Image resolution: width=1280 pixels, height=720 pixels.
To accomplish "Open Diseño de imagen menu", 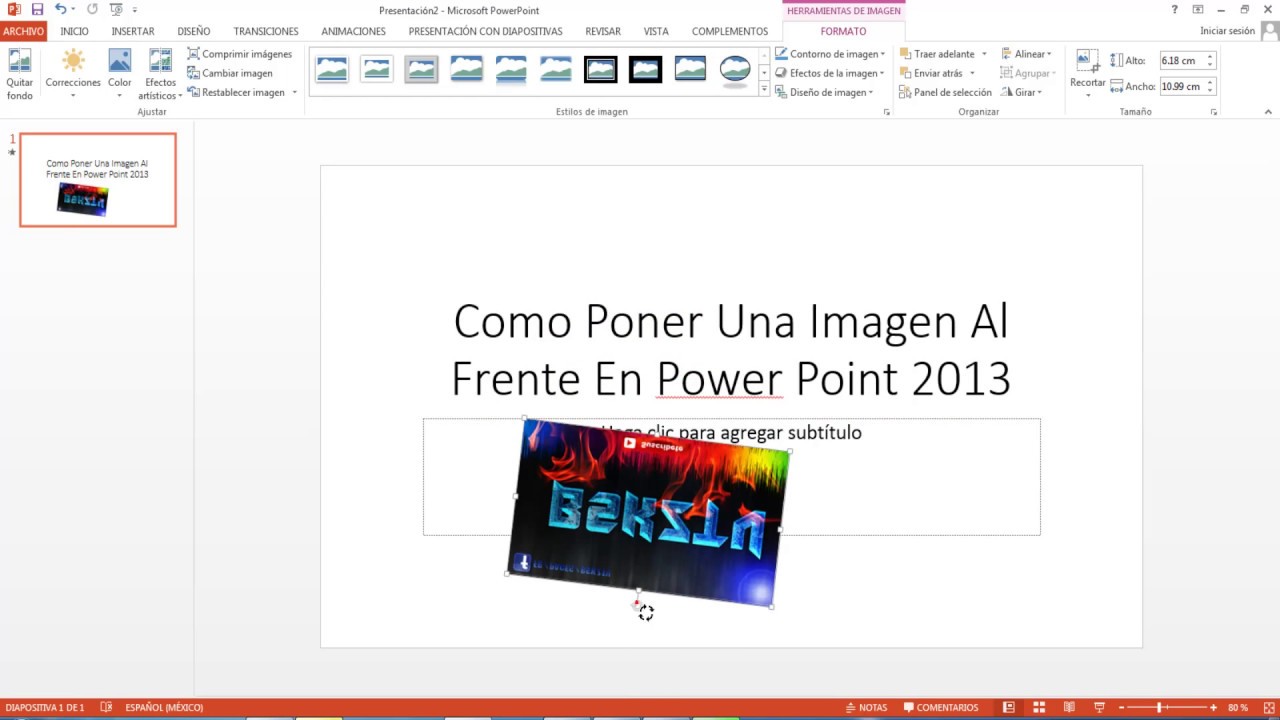I will [824, 92].
